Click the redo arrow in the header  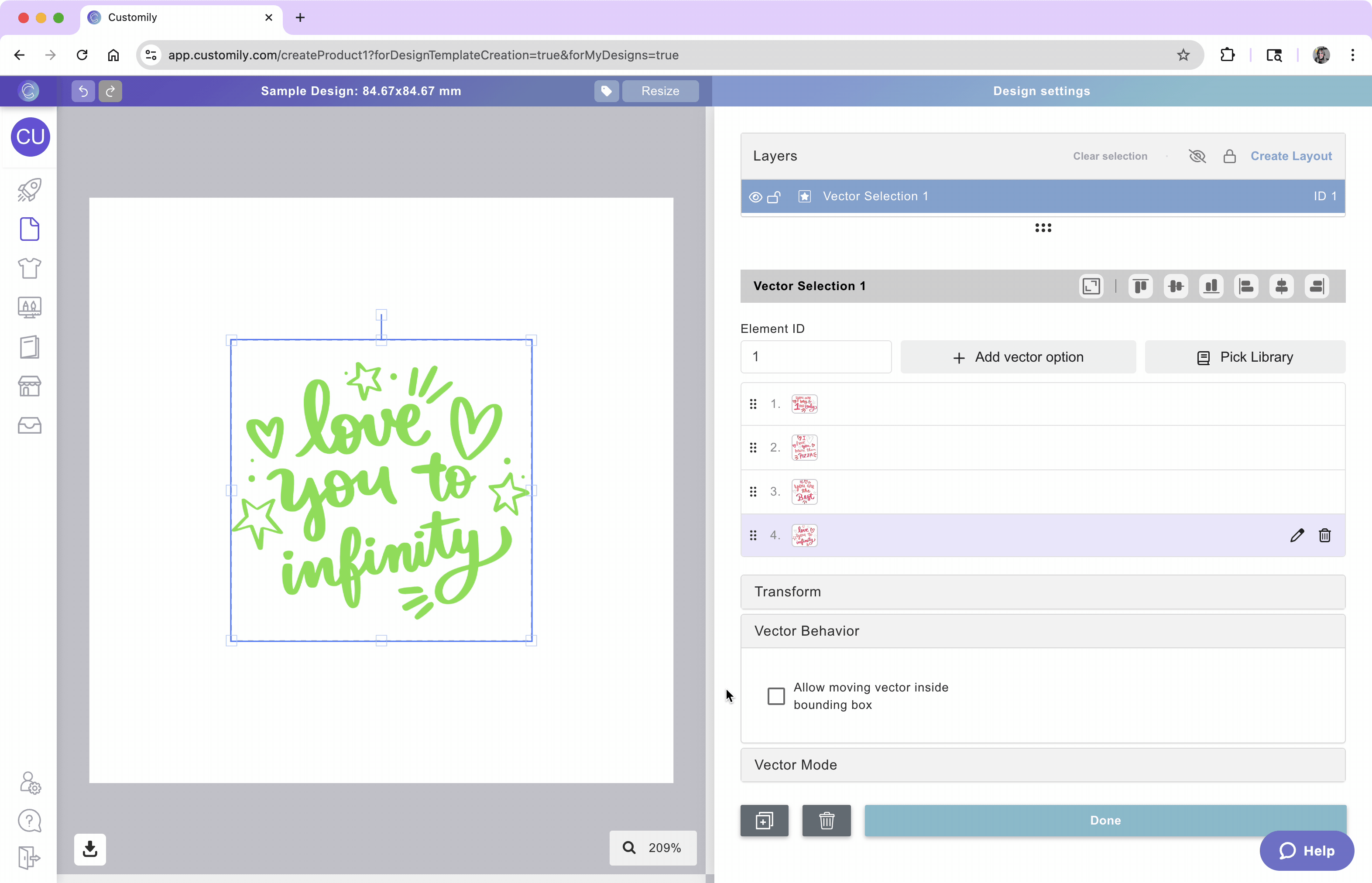(x=110, y=91)
